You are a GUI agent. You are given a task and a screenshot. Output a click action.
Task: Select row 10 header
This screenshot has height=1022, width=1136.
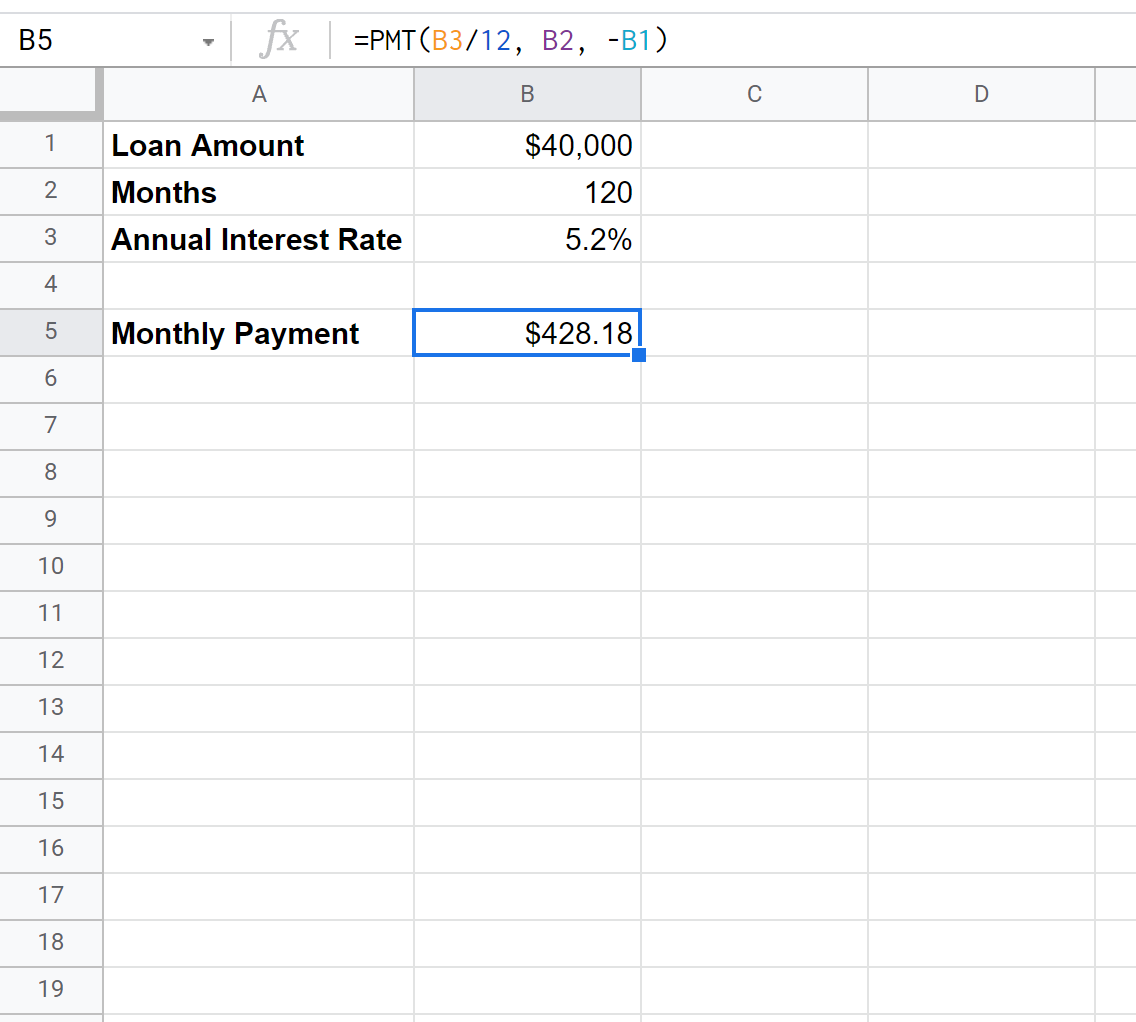[51, 566]
